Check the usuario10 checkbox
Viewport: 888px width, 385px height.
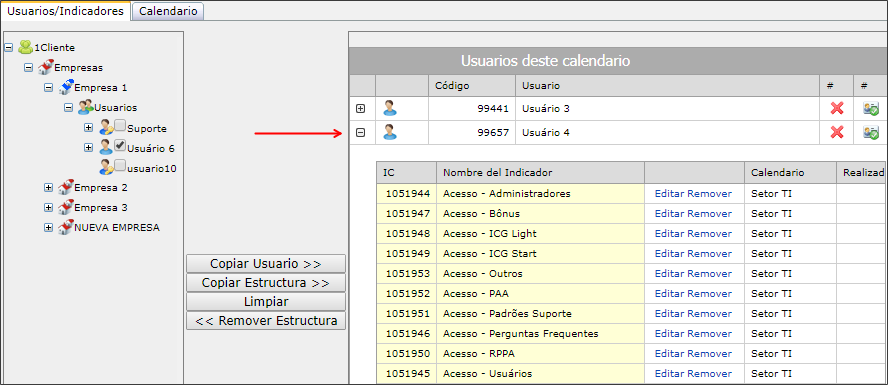tap(120, 165)
